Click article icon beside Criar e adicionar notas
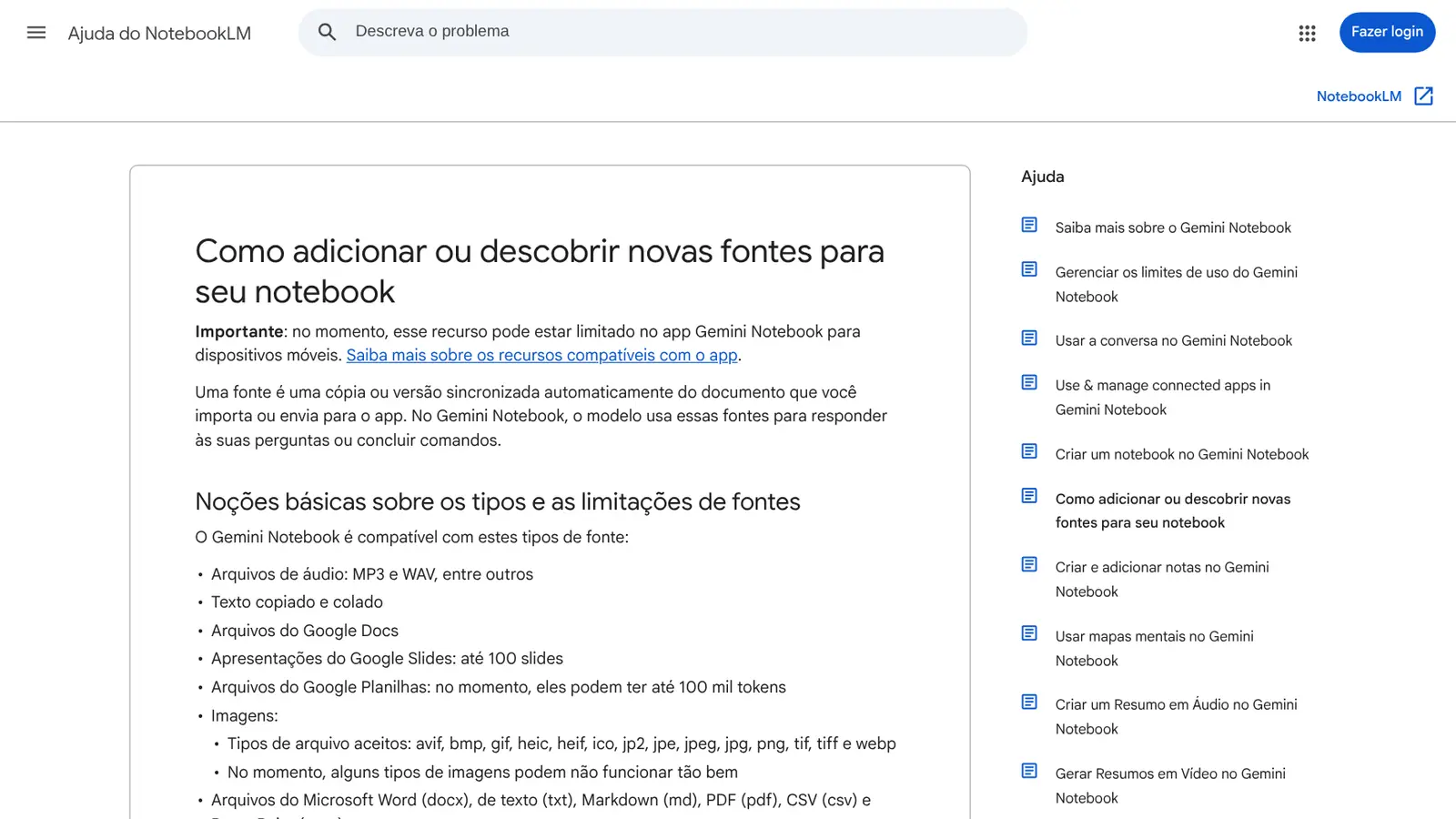The image size is (1456, 819). pyautogui.click(x=1029, y=564)
